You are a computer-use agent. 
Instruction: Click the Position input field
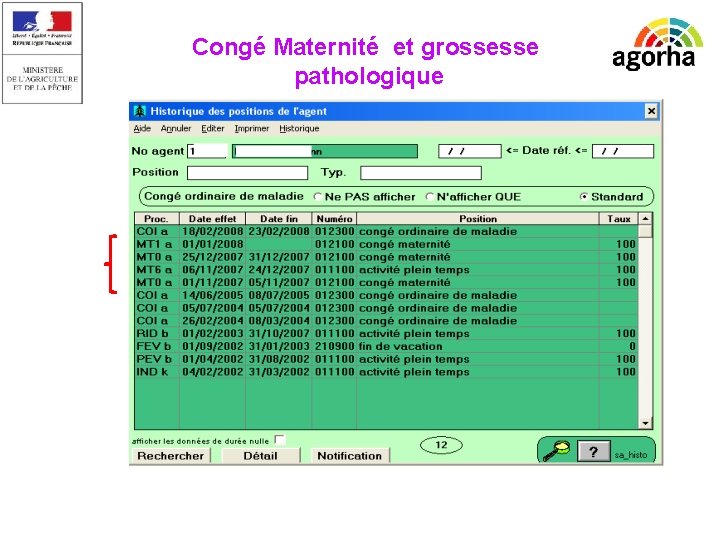coord(247,173)
